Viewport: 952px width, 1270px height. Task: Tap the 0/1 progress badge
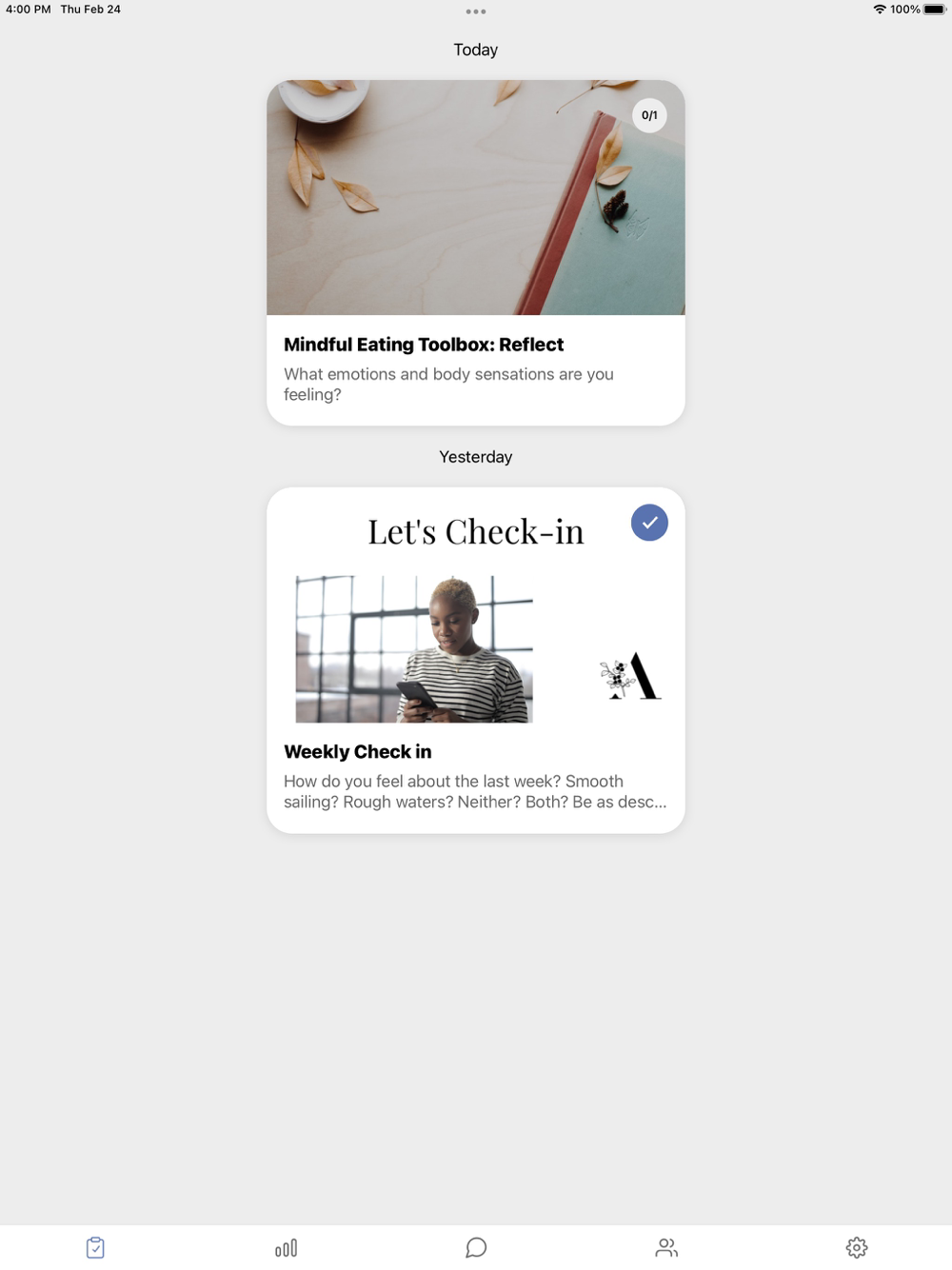(x=649, y=115)
